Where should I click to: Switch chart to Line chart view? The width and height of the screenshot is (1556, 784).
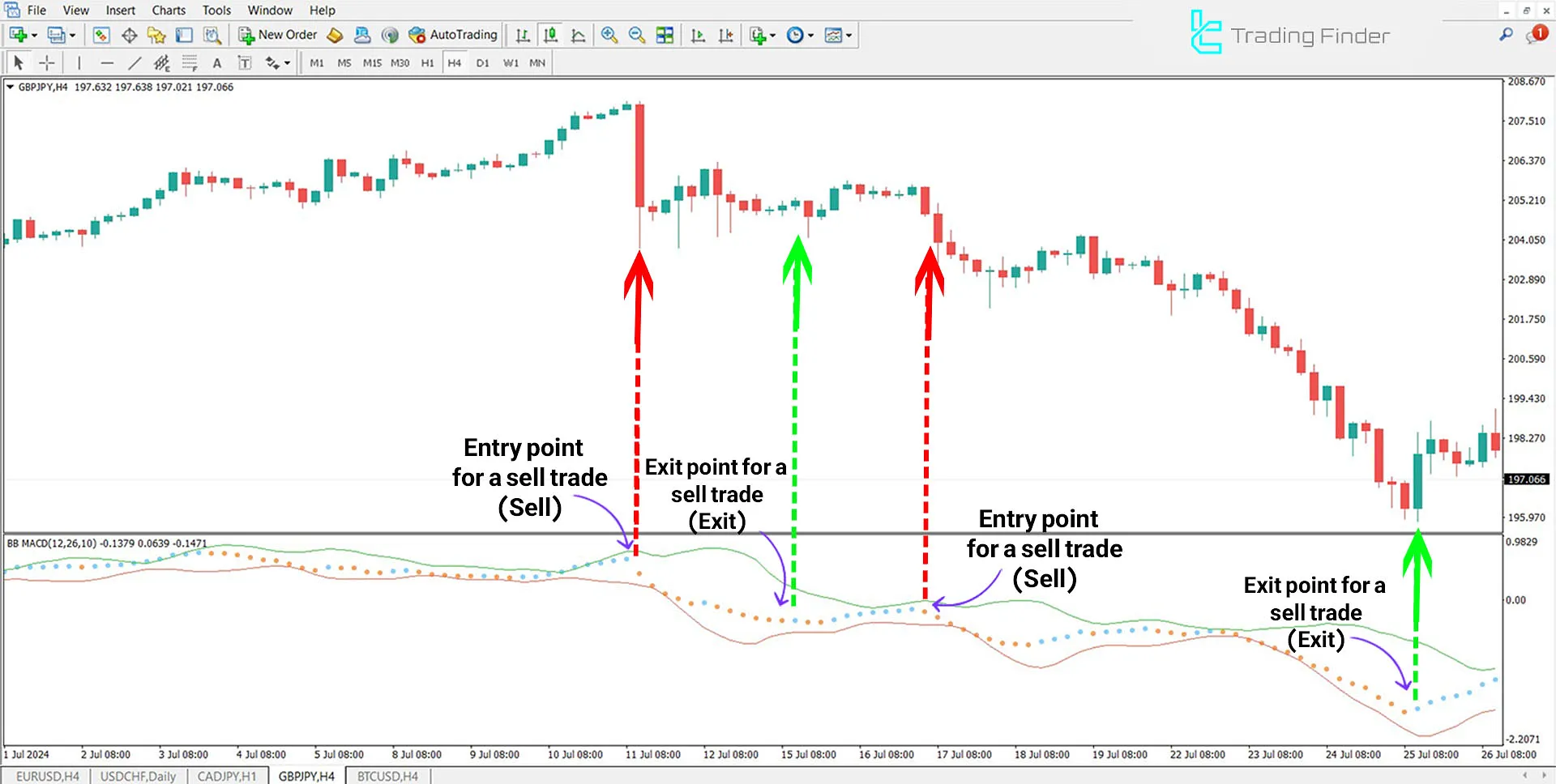pyautogui.click(x=579, y=35)
